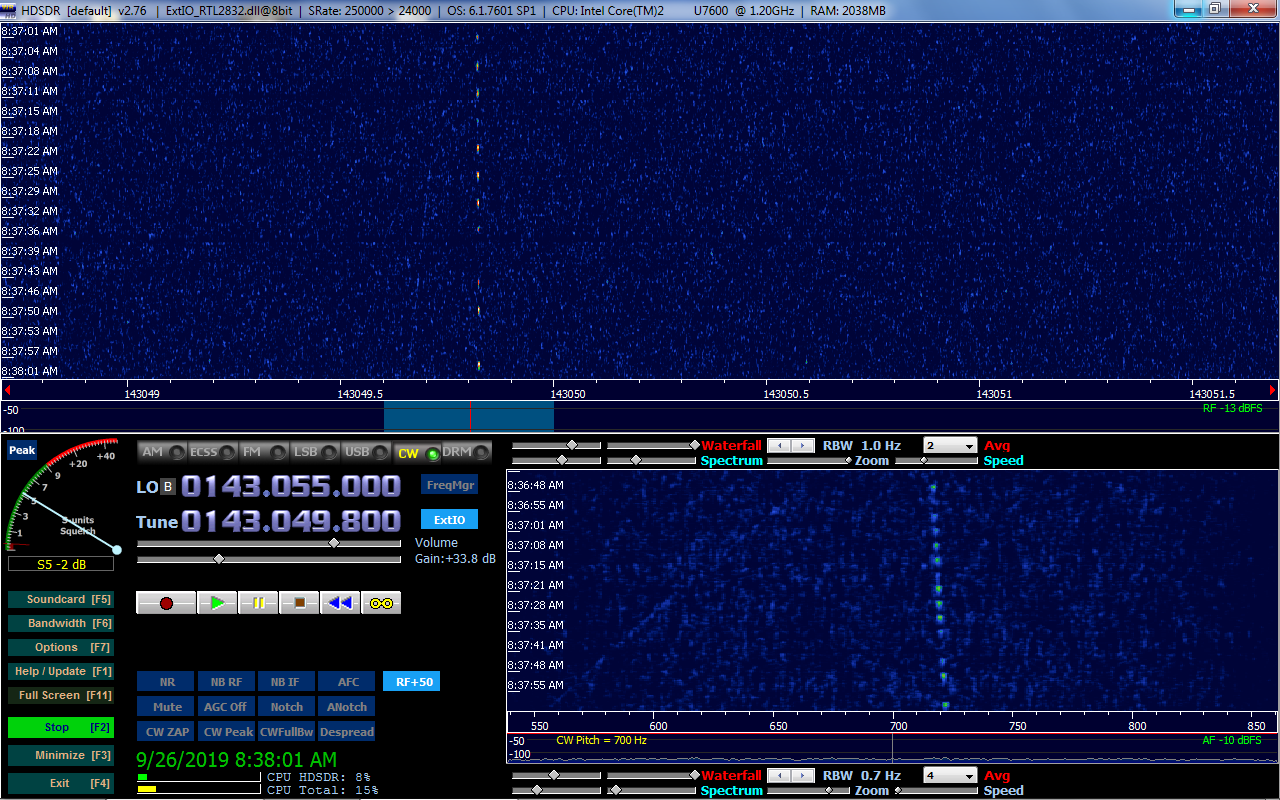This screenshot has height=800, width=1280.
Task: Adjust the Volume slider handle
Action: (334, 543)
